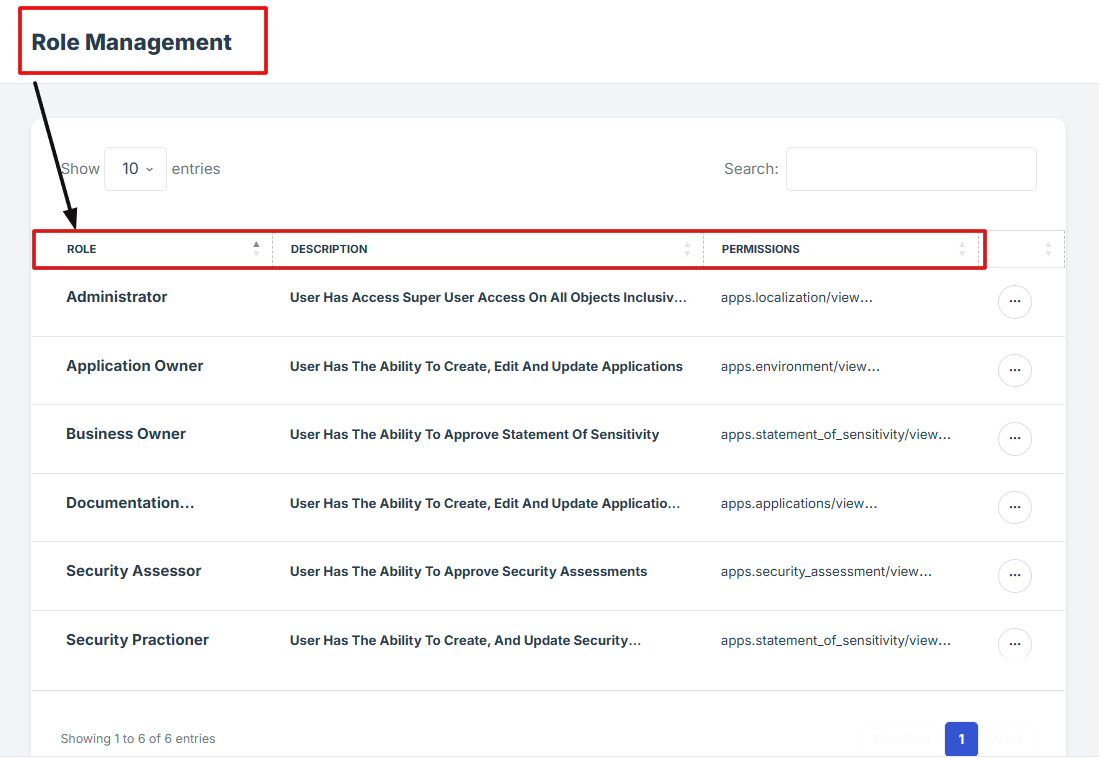Click the ellipsis button for Business Owner
Screen dimensions: 1099x759
(x=1014, y=438)
